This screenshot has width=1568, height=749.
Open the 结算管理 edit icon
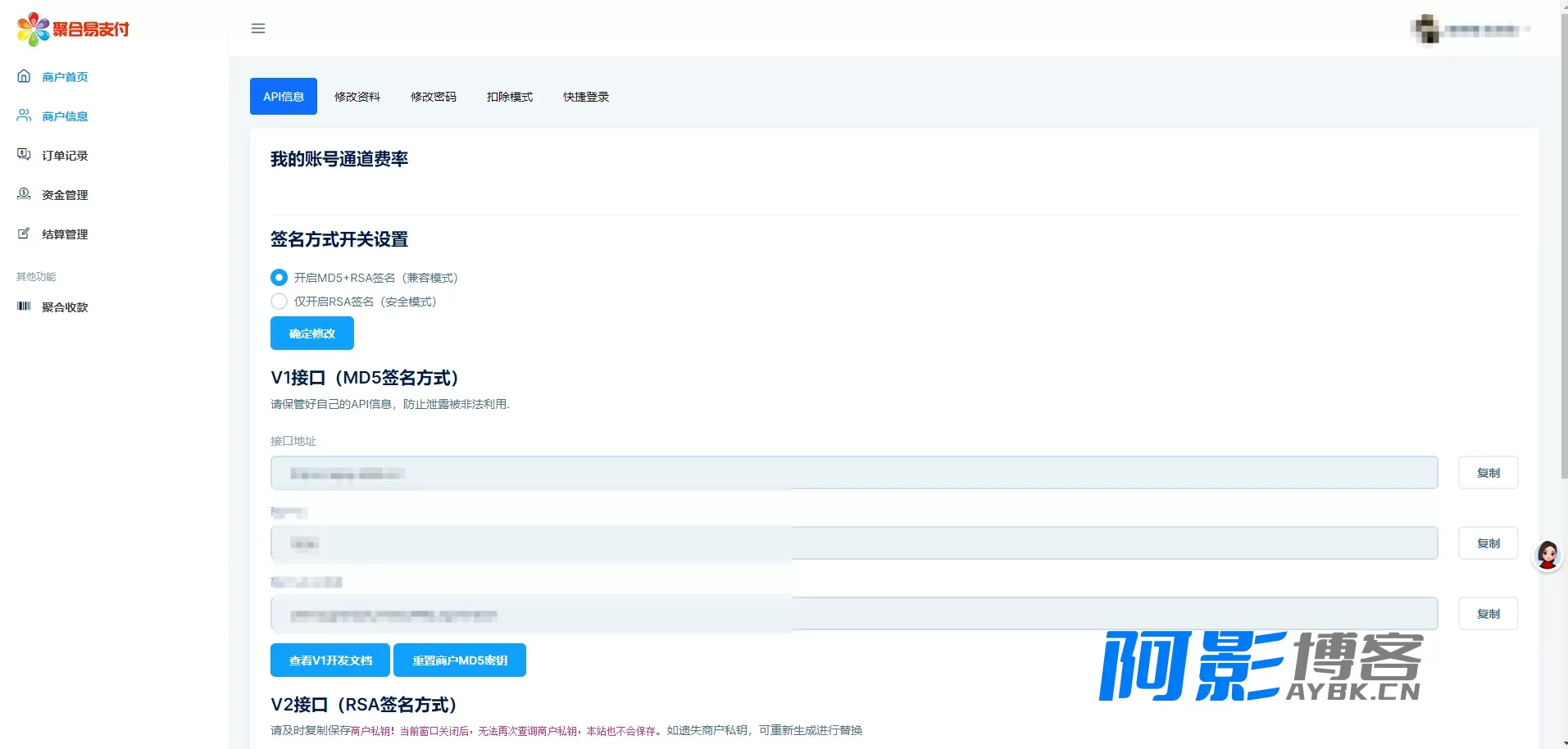[x=24, y=234]
